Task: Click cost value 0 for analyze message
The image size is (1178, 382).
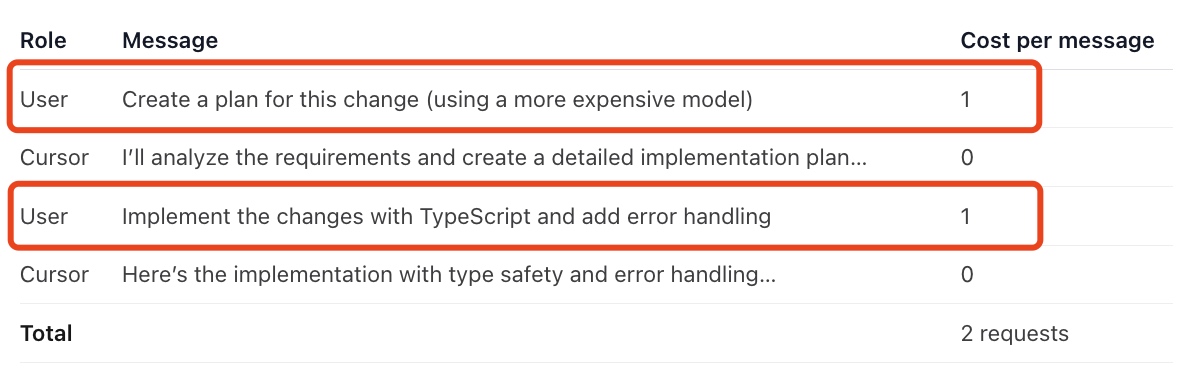Action: [967, 158]
